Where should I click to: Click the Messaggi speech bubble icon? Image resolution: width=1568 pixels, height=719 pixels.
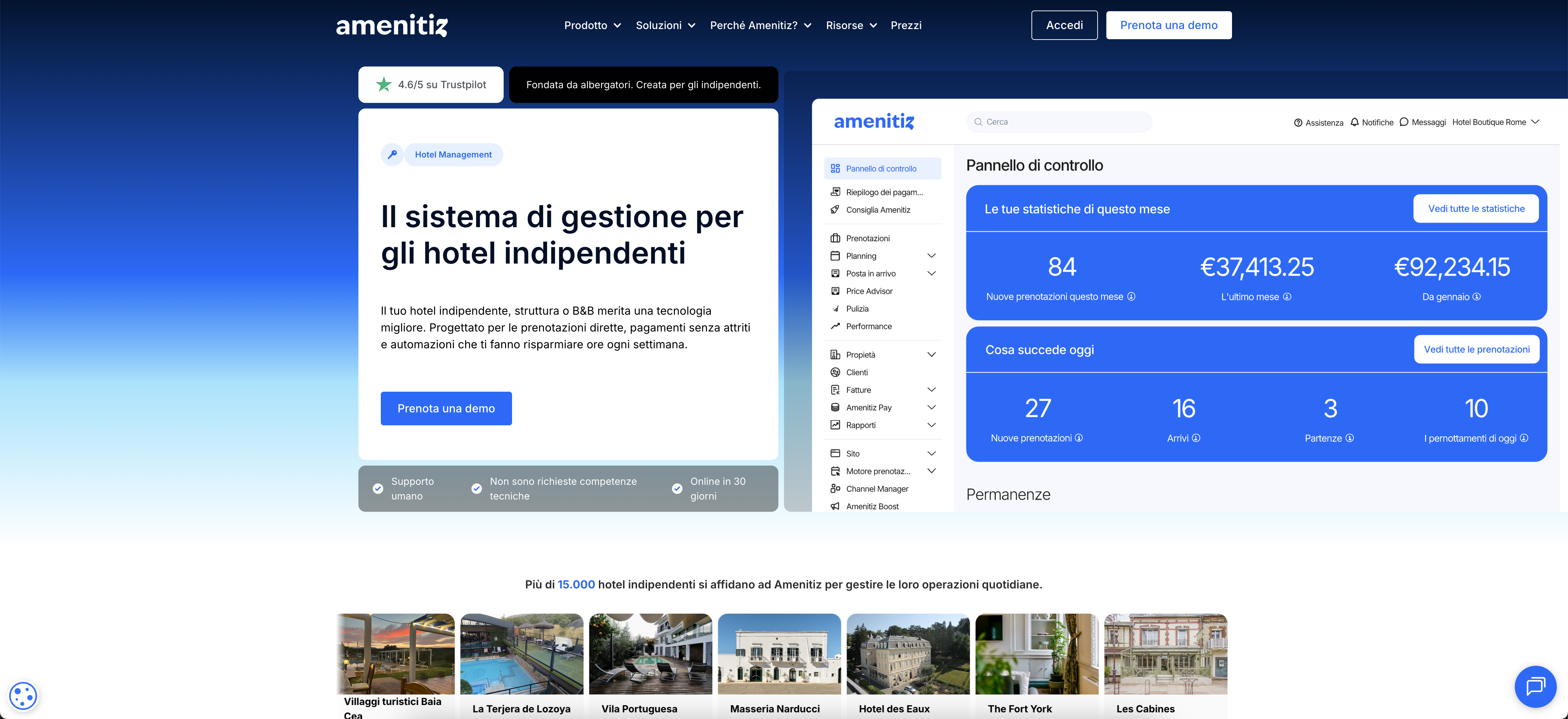click(1403, 122)
